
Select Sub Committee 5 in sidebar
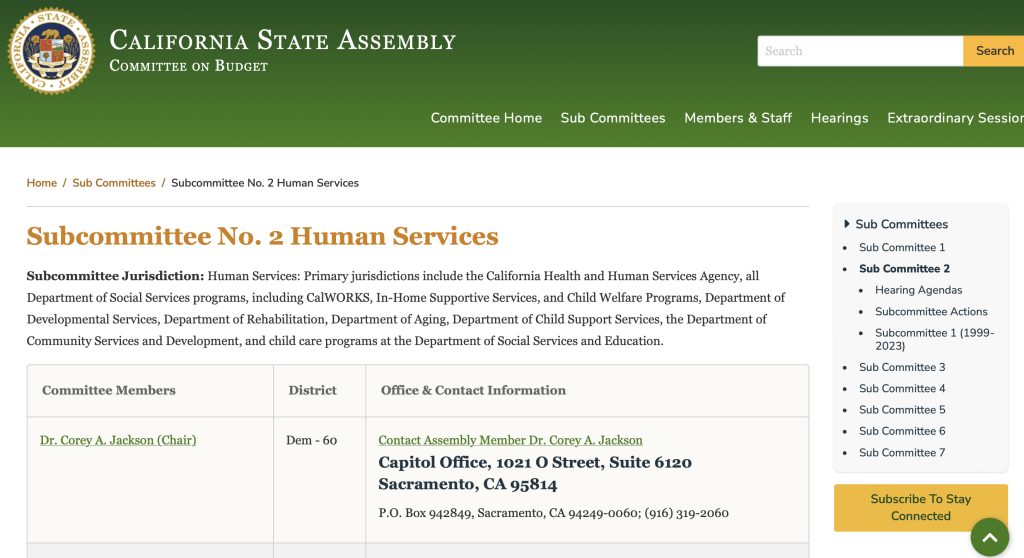(x=902, y=410)
